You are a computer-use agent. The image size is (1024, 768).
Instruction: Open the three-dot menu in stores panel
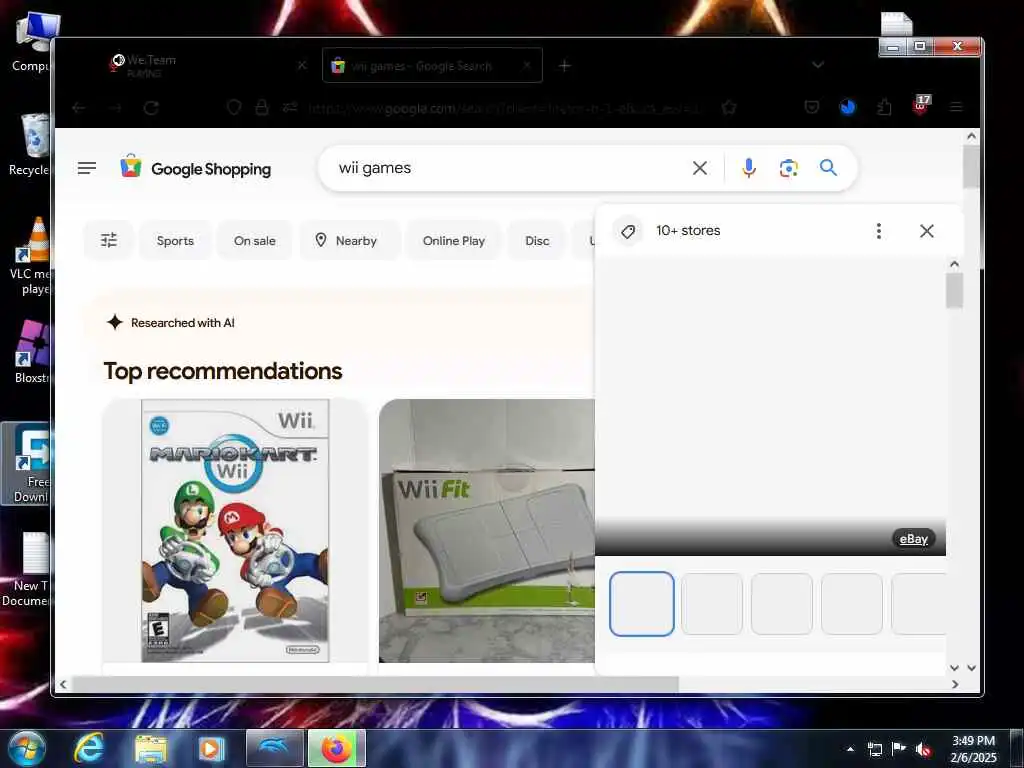pyautogui.click(x=878, y=231)
